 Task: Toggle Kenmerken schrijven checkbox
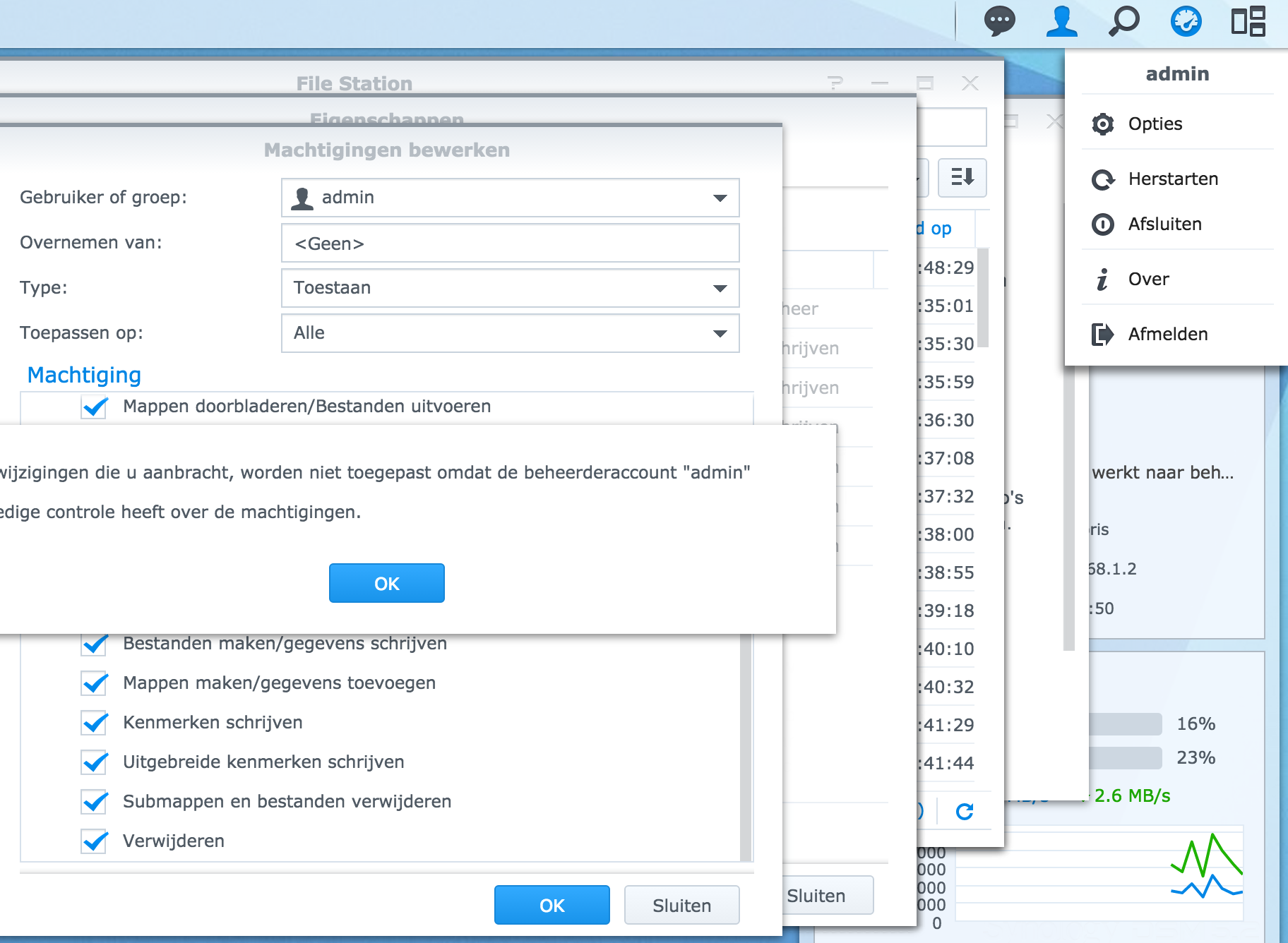point(94,723)
